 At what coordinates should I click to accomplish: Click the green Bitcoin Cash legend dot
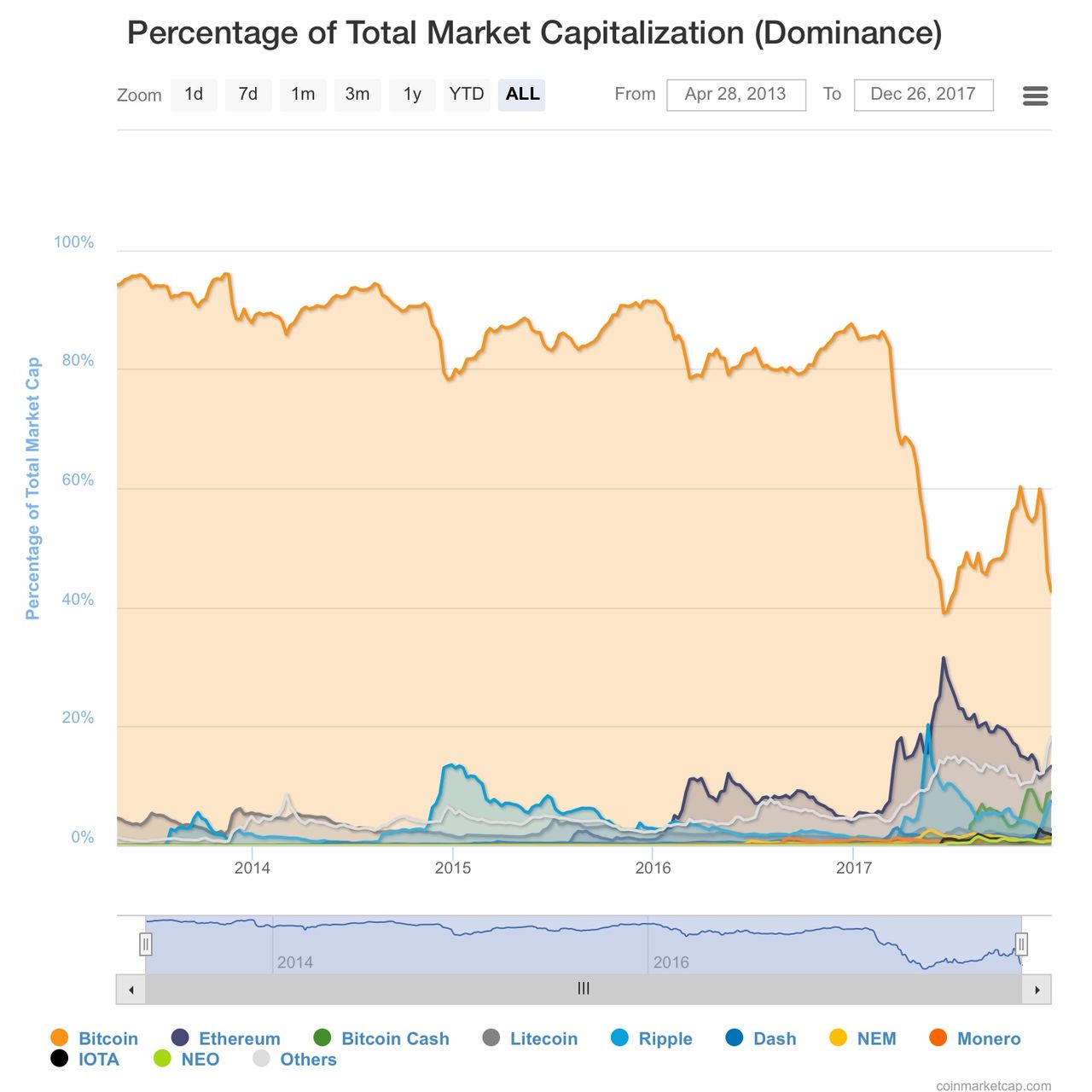pyautogui.click(x=322, y=1037)
